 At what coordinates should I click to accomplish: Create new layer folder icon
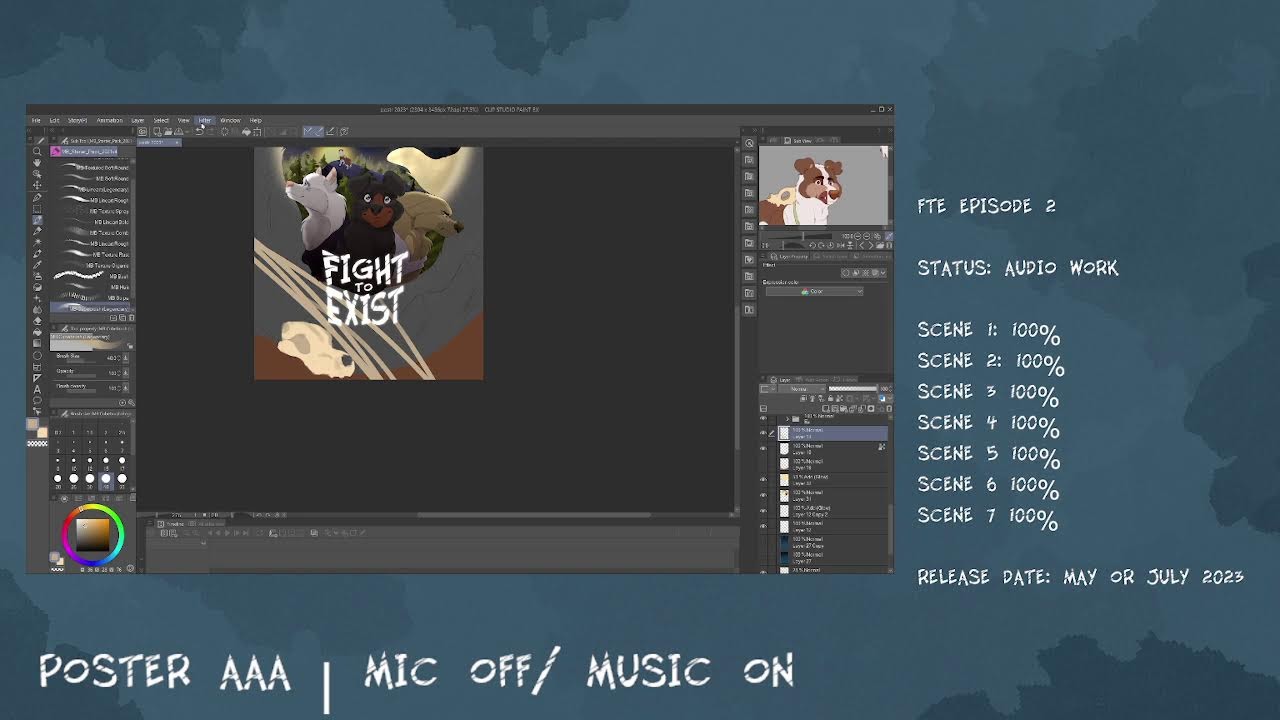[843, 409]
